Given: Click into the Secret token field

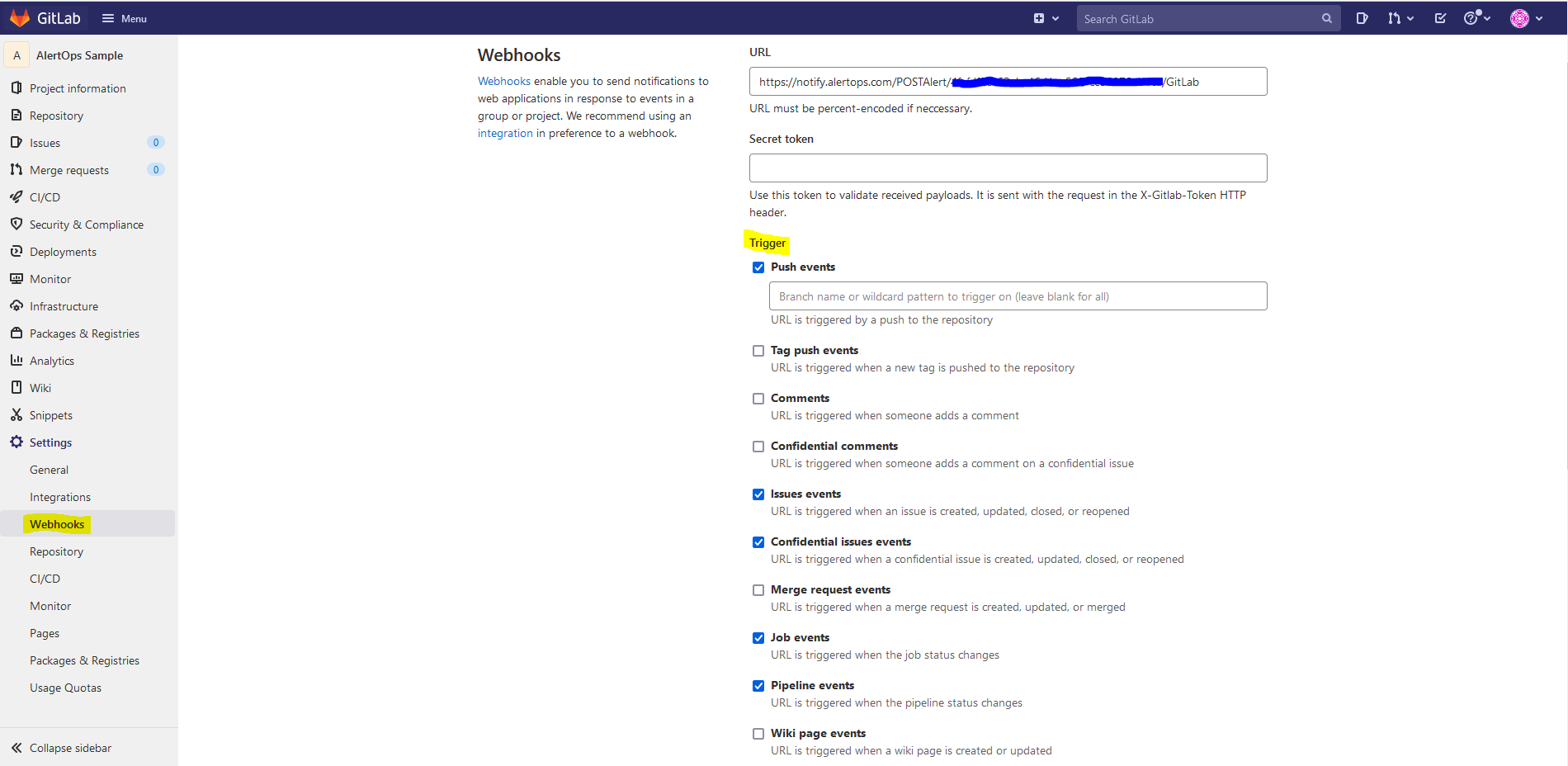Looking at the screenshot, I should (1008, 168).
